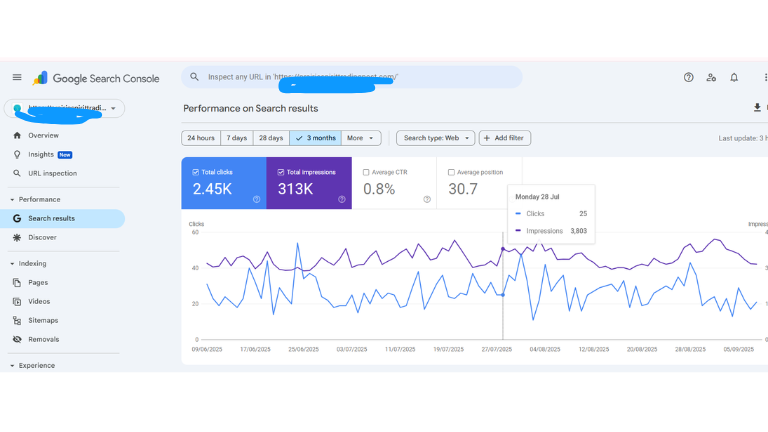The height and width of the screenshot is (432, 768).
Task: Click the Performance on Search results heading
Action: [x=251, y=109]
